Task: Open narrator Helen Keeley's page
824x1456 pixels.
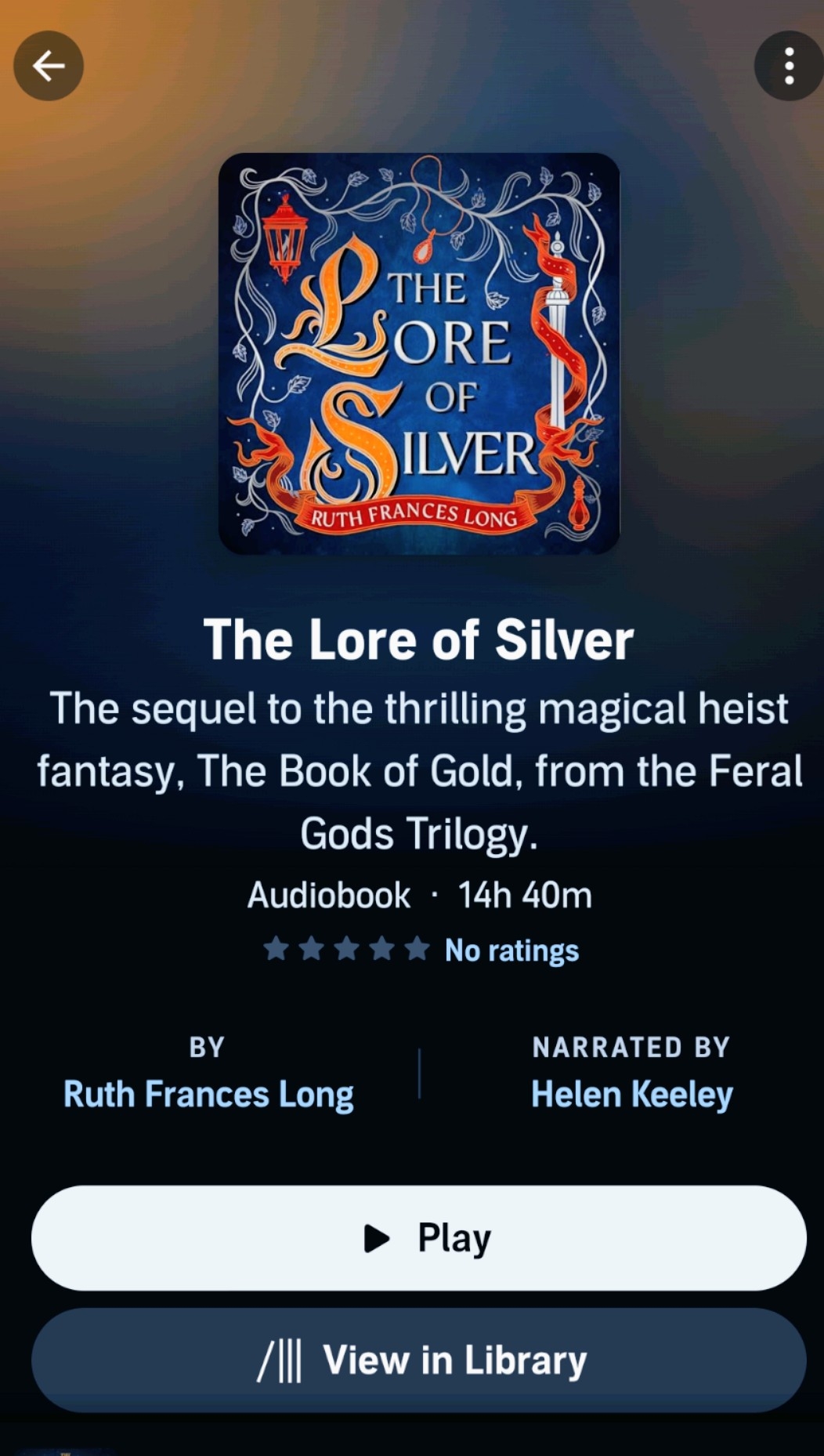Action: (632, 1095)
